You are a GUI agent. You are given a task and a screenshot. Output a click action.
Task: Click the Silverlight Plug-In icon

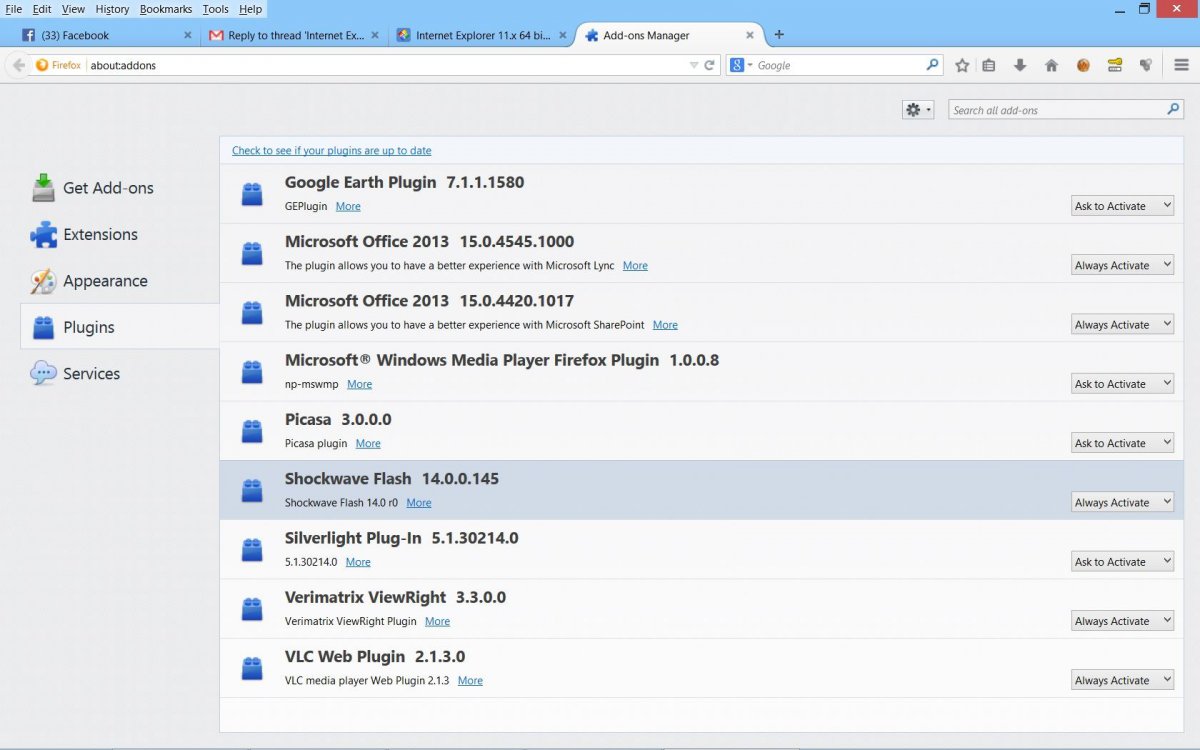coord(252,550)
